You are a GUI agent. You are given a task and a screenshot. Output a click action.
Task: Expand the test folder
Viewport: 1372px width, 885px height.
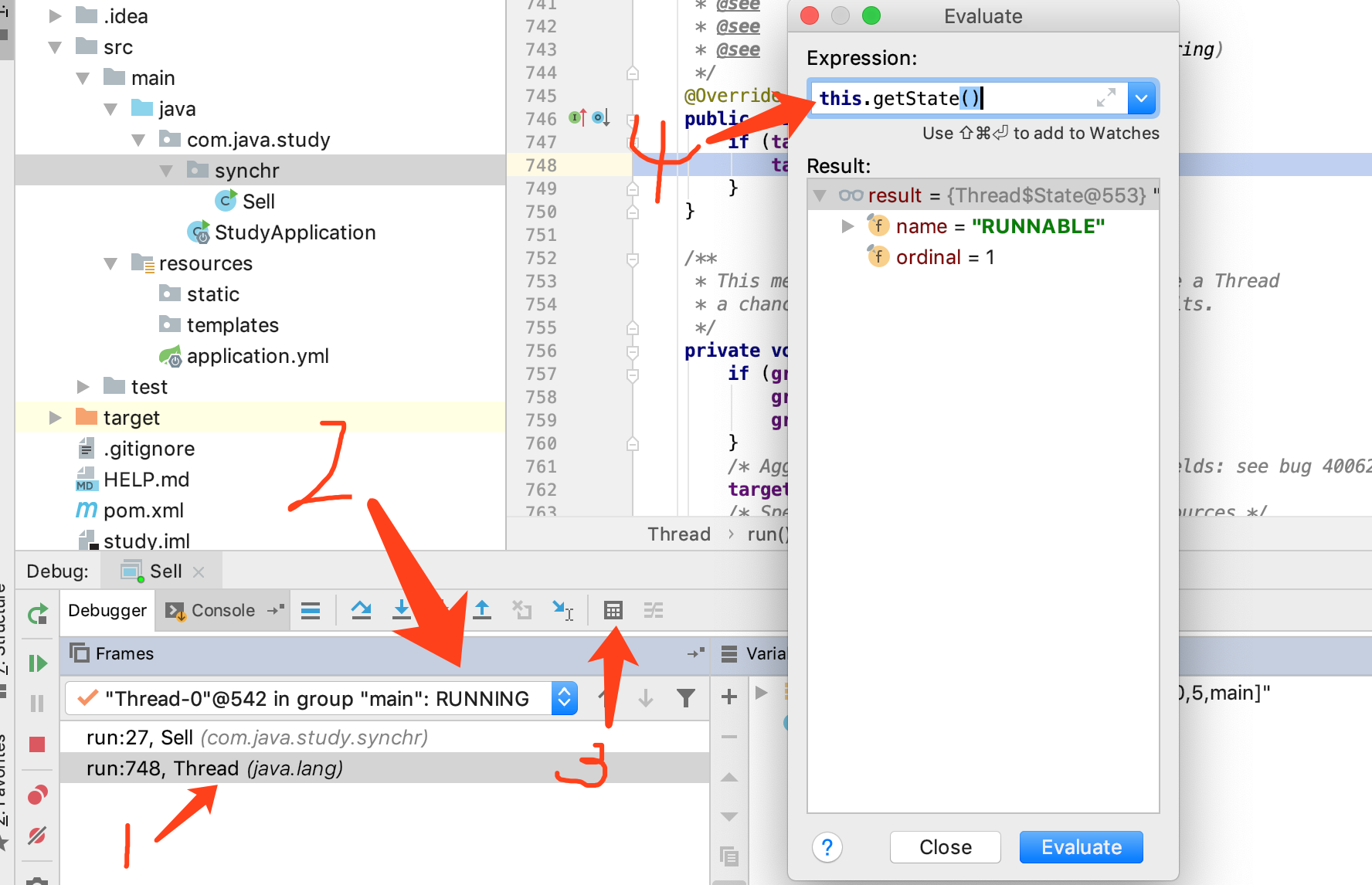(x=83, y=387)
